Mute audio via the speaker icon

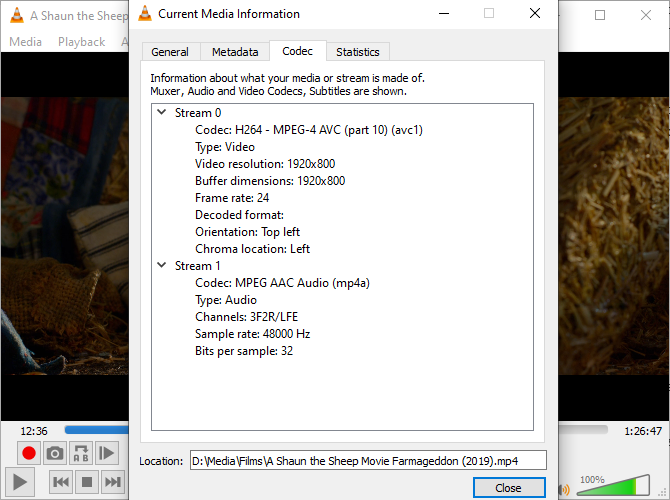tap(564, 489)
